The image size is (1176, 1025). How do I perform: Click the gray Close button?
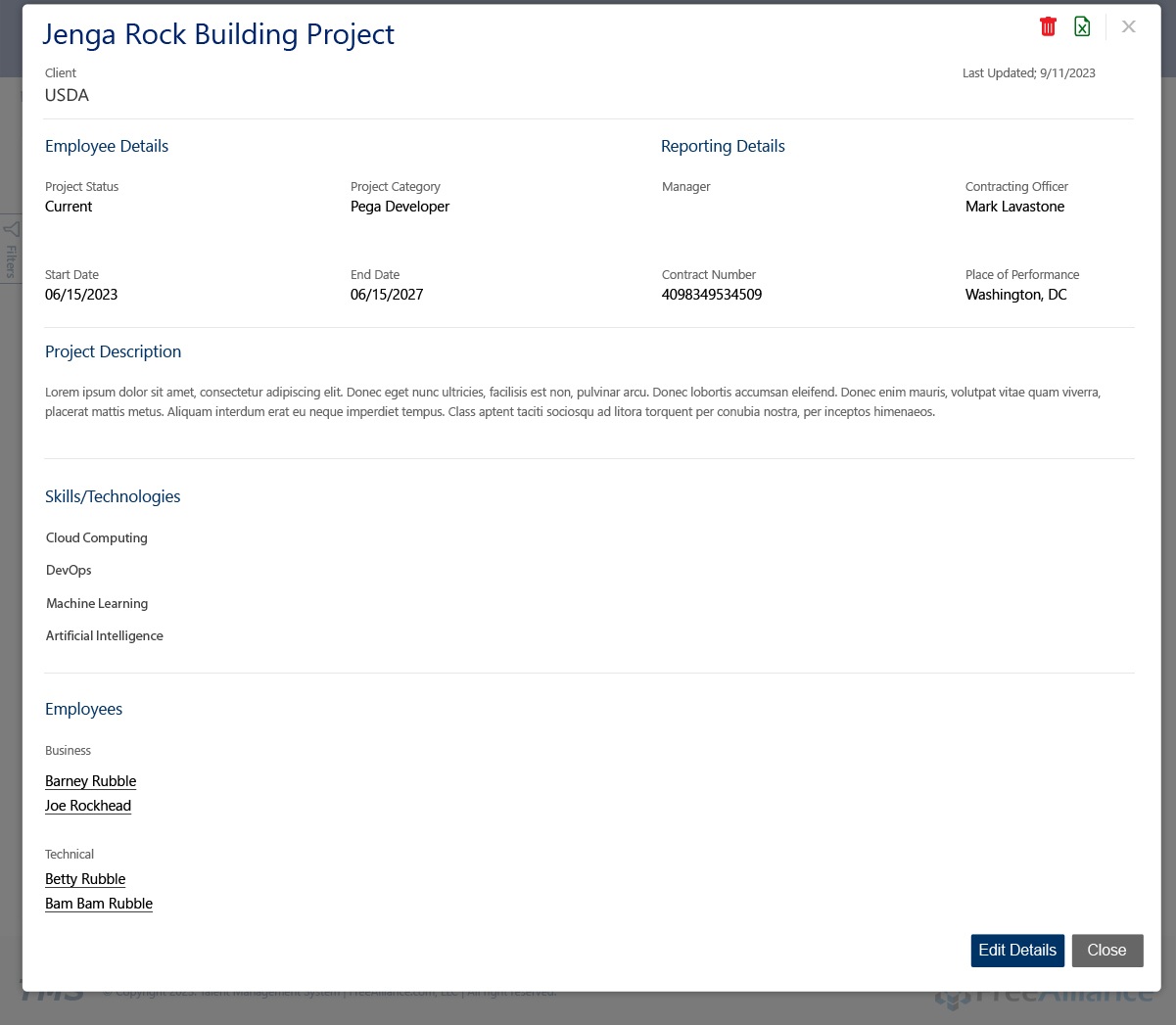(1106, 950)
